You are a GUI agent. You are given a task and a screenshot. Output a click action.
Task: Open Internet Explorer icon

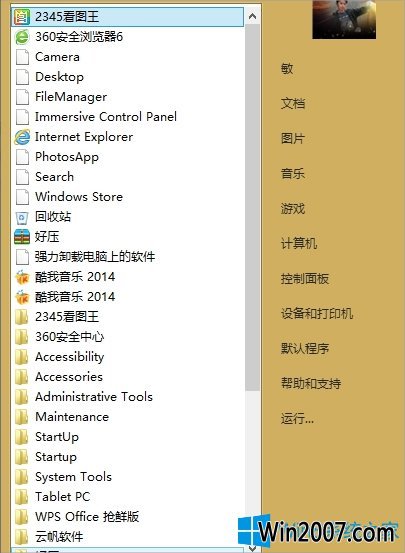click(x=22, y=137)
